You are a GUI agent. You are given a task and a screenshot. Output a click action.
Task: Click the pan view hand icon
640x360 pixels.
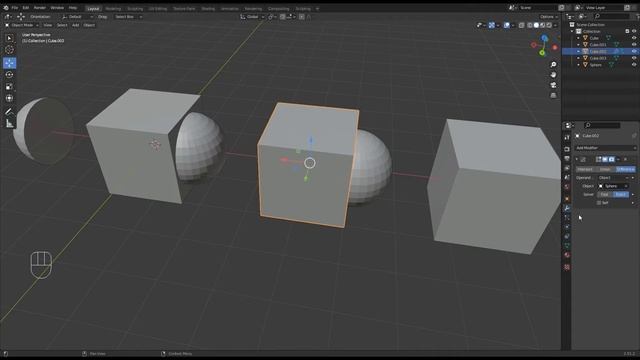[553, 75]
